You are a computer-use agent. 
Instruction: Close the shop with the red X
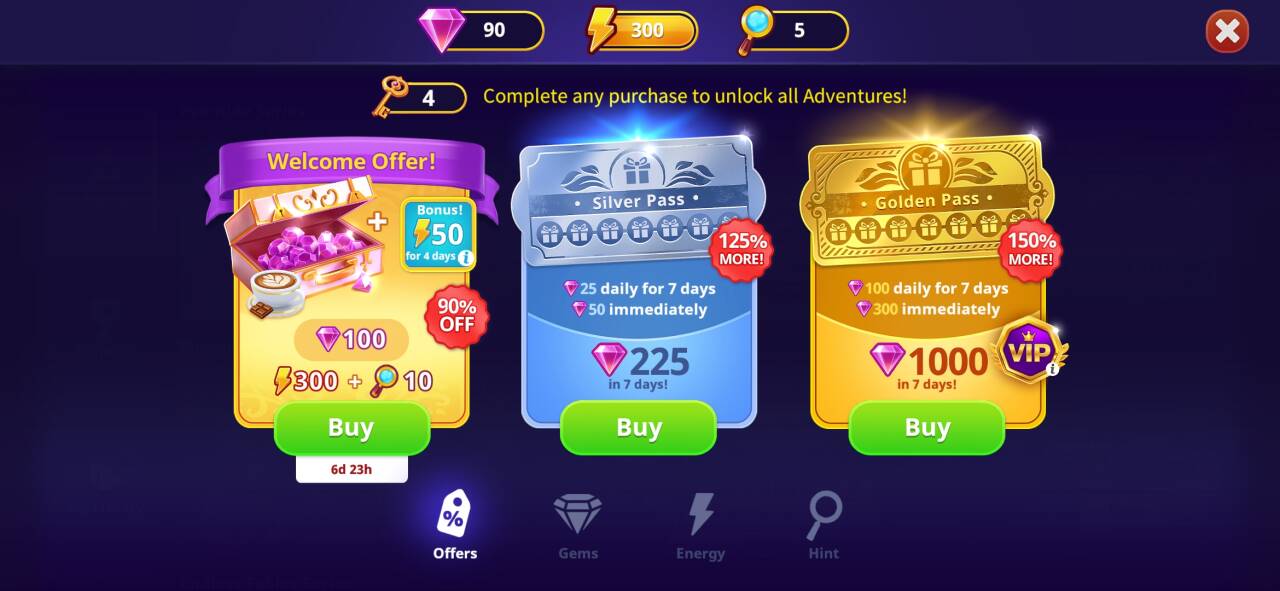coord(1227,32)
